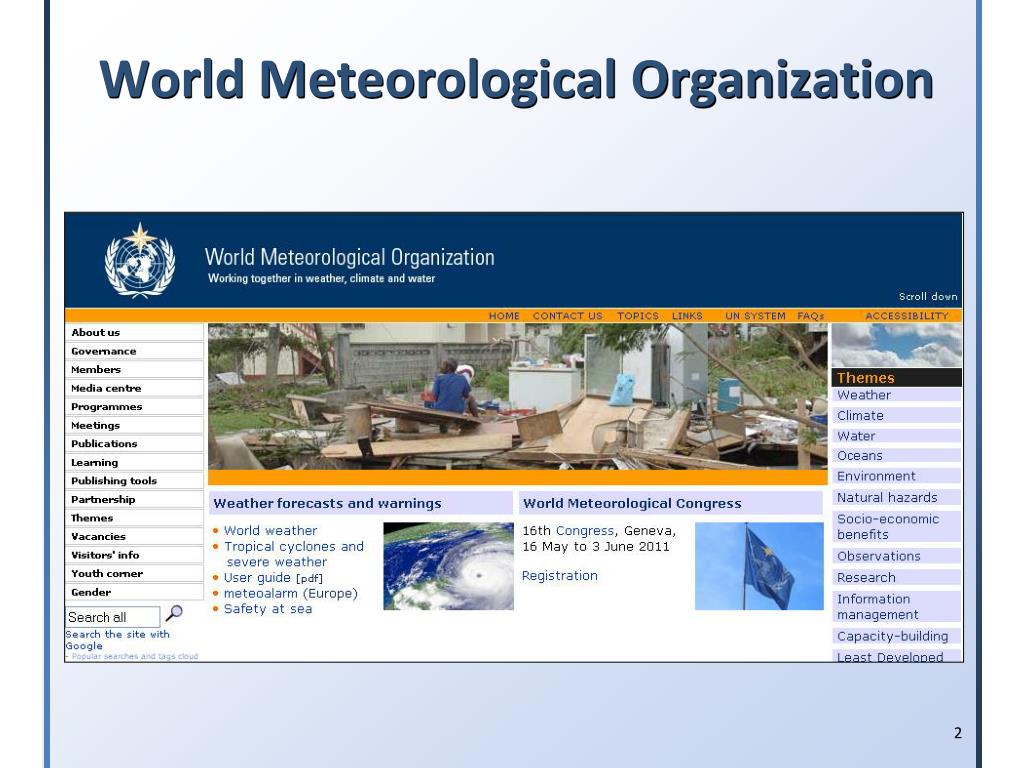Open the About us menu item
This screenshot has height=768, width=1024.
click(x=135, y=332)
